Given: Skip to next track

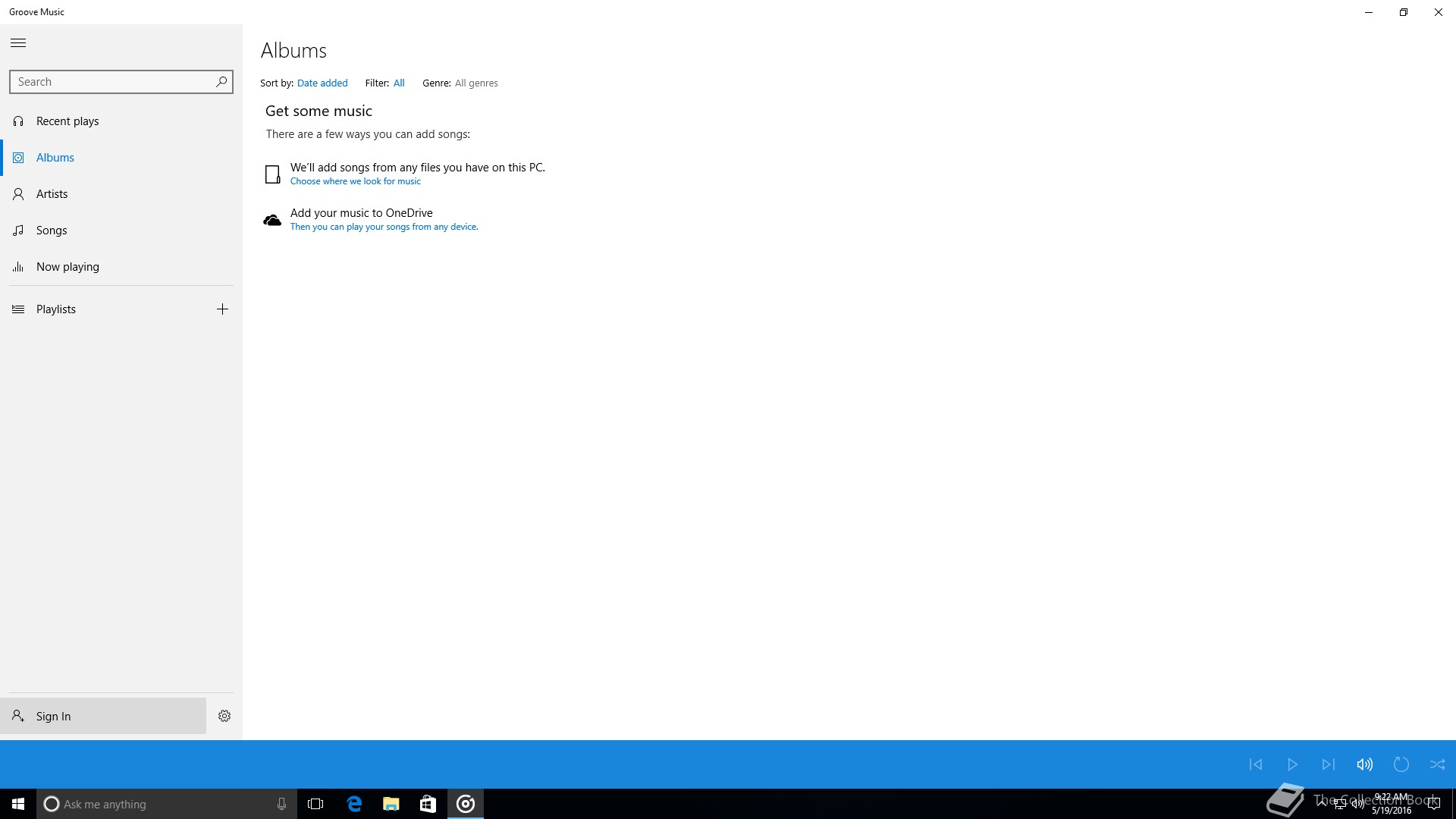Looking at the screenshot, I should point(1329,764).
